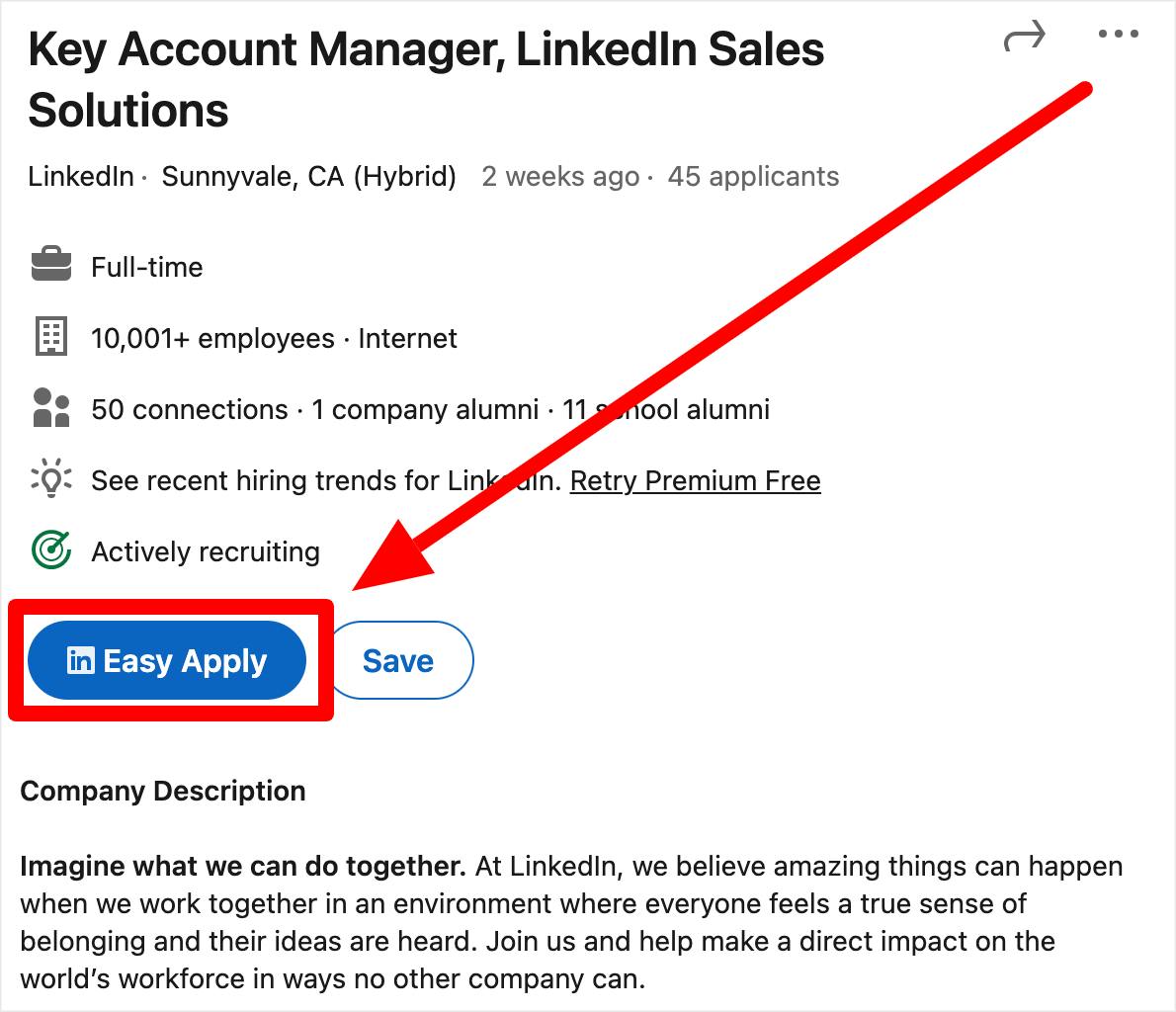The width and height of the screenshot is (1176, 1012).
Task: Click the share arrow icon
Action: tap(1025, 35)
